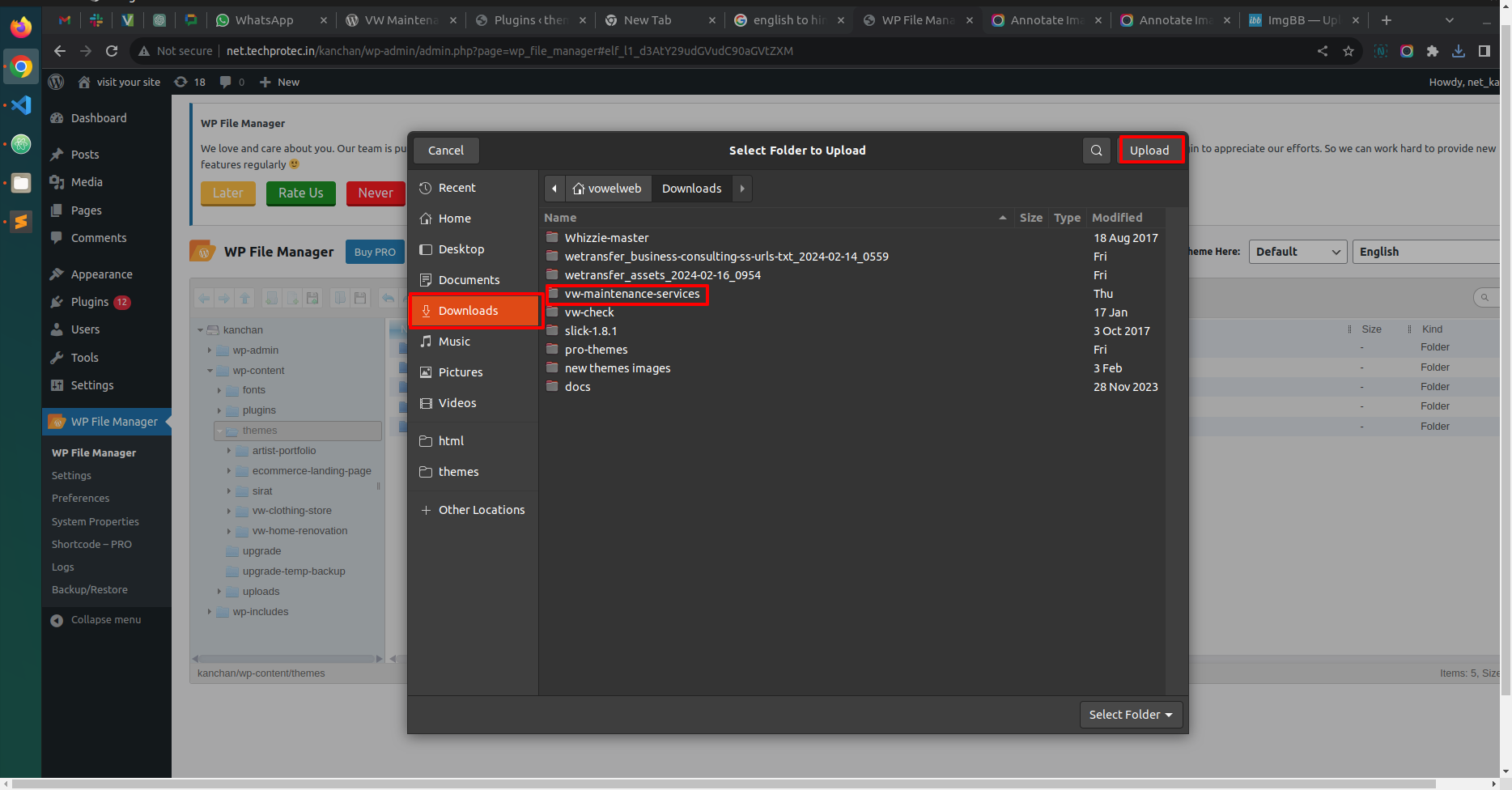Image resolution: width=1512 pixels, height=790 pixels.
Task: Click the Rate Us button
Action: 301,193
